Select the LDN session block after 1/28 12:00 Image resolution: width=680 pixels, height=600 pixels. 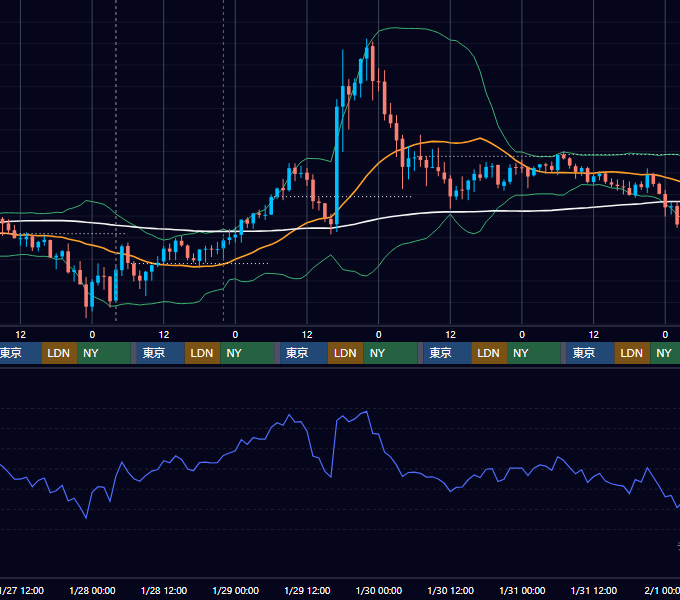coord(203,353)
